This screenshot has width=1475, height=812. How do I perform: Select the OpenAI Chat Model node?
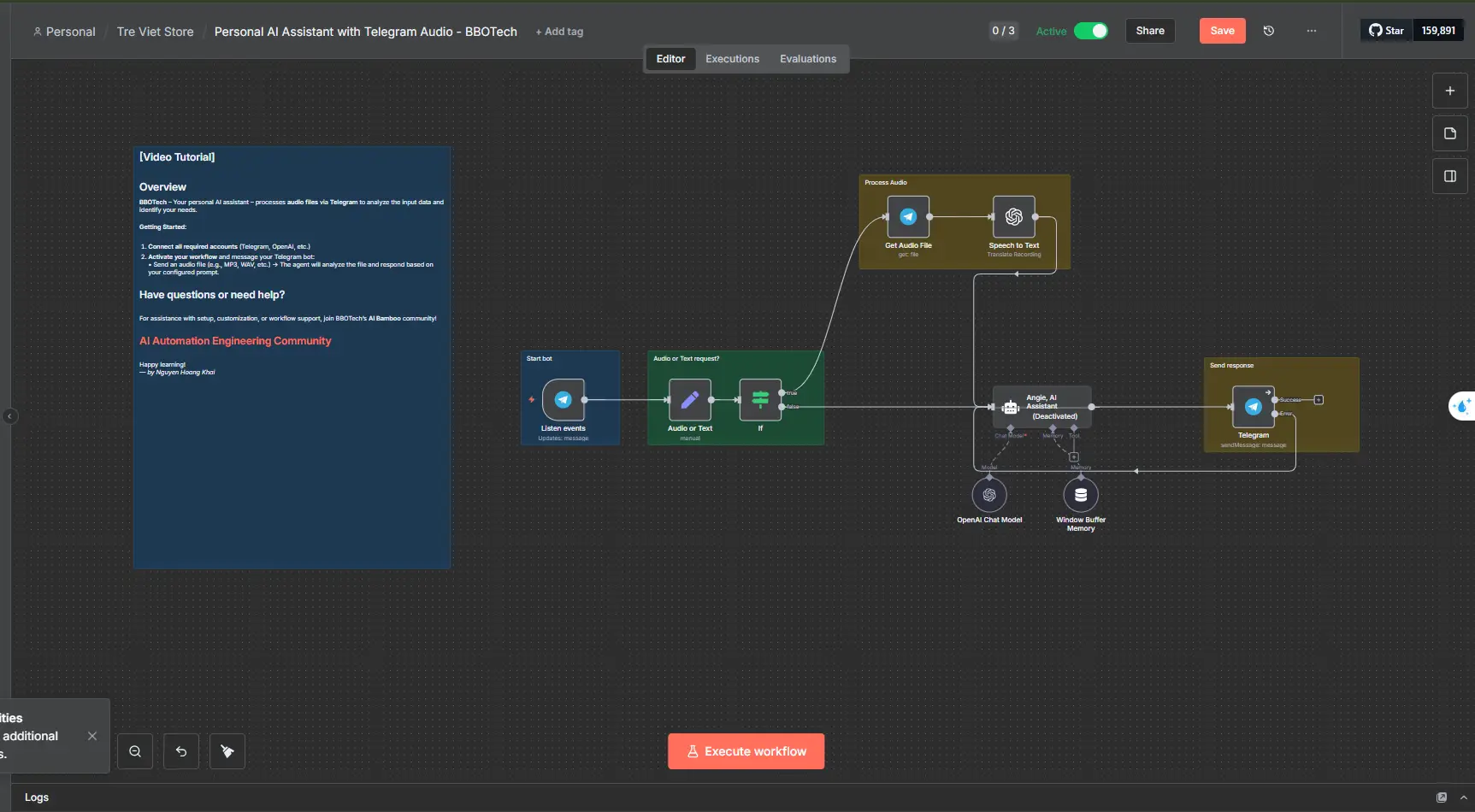[989, 495]
